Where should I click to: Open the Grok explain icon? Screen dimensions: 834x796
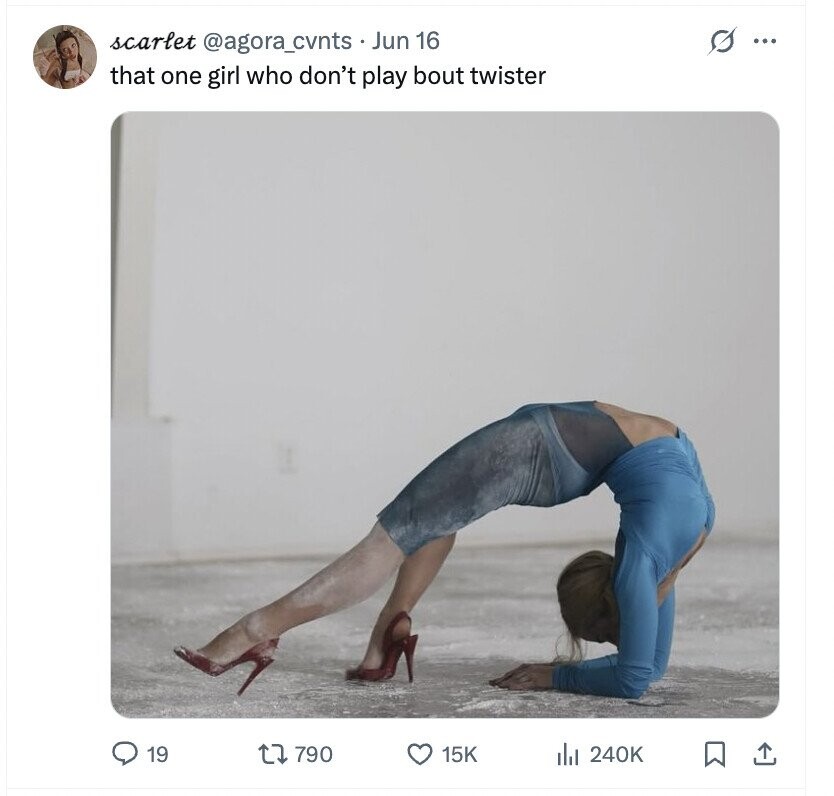coord(722,41)
